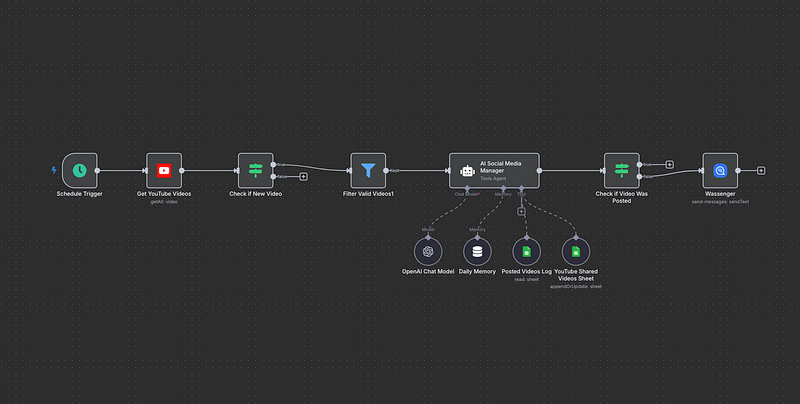
Task: Open the OpenAI Chat Model node
Action: (428, 251)
